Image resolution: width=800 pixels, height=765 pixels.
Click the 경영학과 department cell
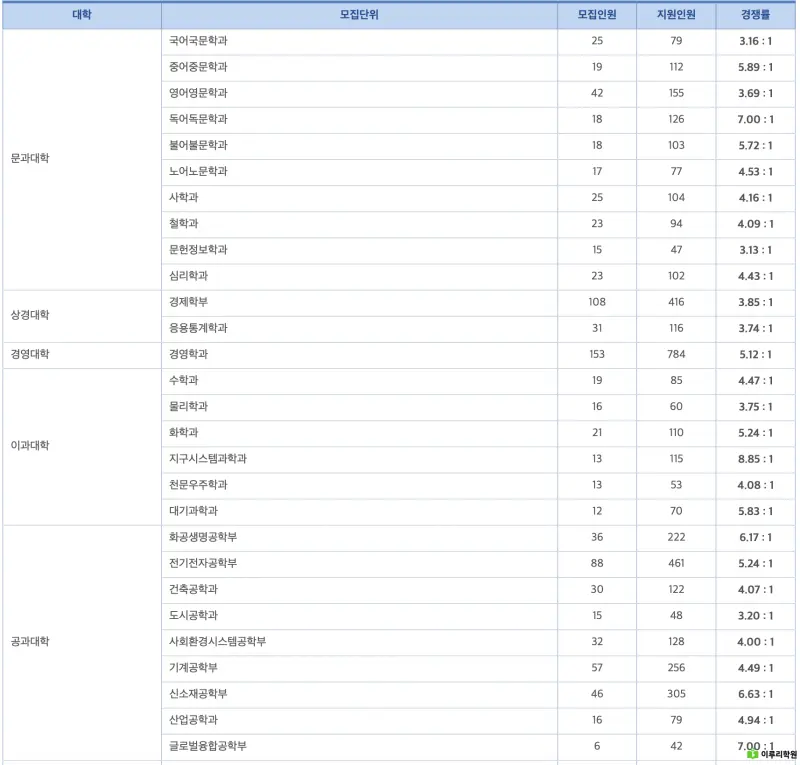pyautogui.click(x=359, y=355)
